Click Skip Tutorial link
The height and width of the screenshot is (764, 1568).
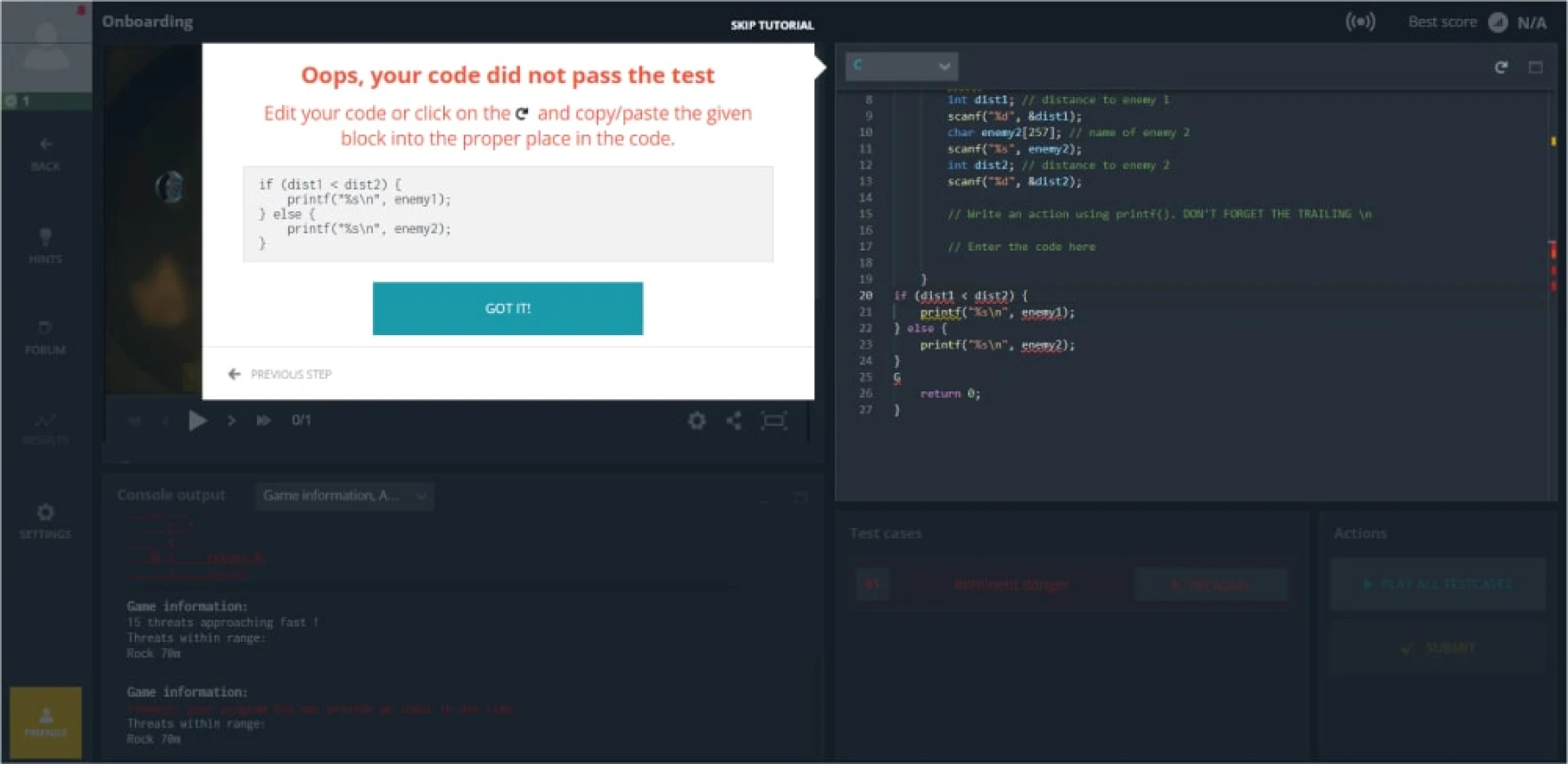[772, 25]
